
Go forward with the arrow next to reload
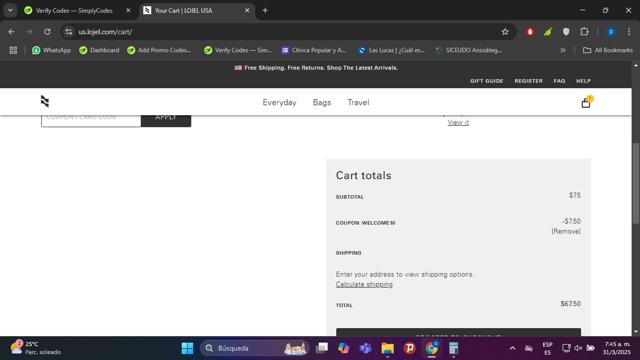pos(29,32)
